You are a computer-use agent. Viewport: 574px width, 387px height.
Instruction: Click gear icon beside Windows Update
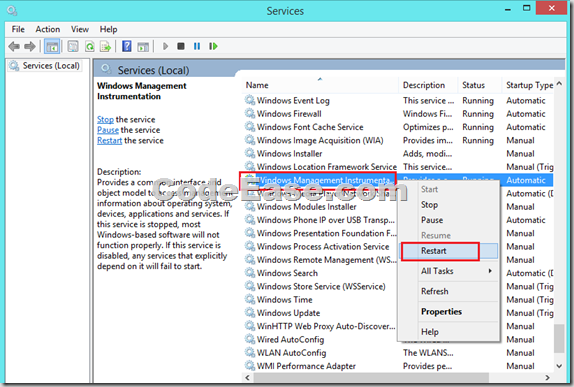click(250, 312)
